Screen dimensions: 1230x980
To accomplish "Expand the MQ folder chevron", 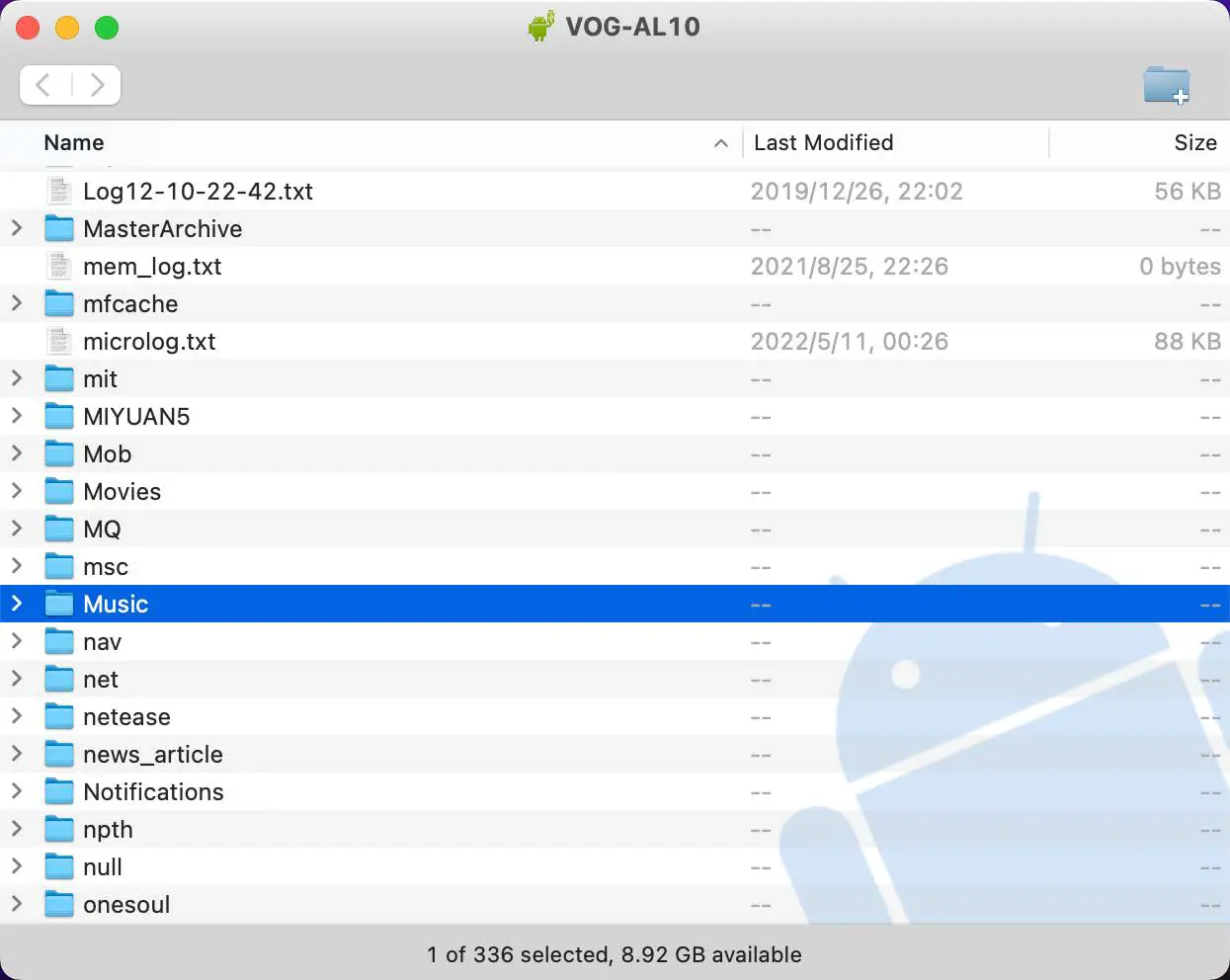I will (x=17, y=529).
